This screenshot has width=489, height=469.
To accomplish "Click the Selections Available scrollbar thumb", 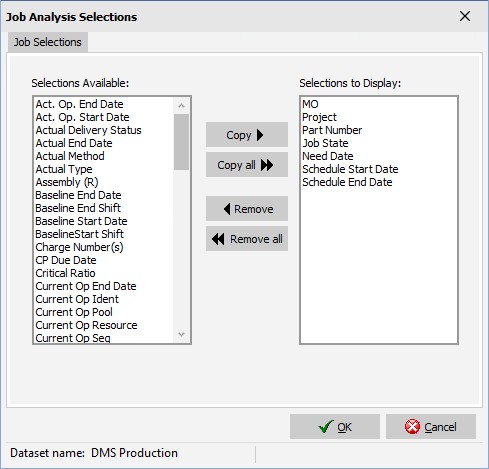I will 181,142.
